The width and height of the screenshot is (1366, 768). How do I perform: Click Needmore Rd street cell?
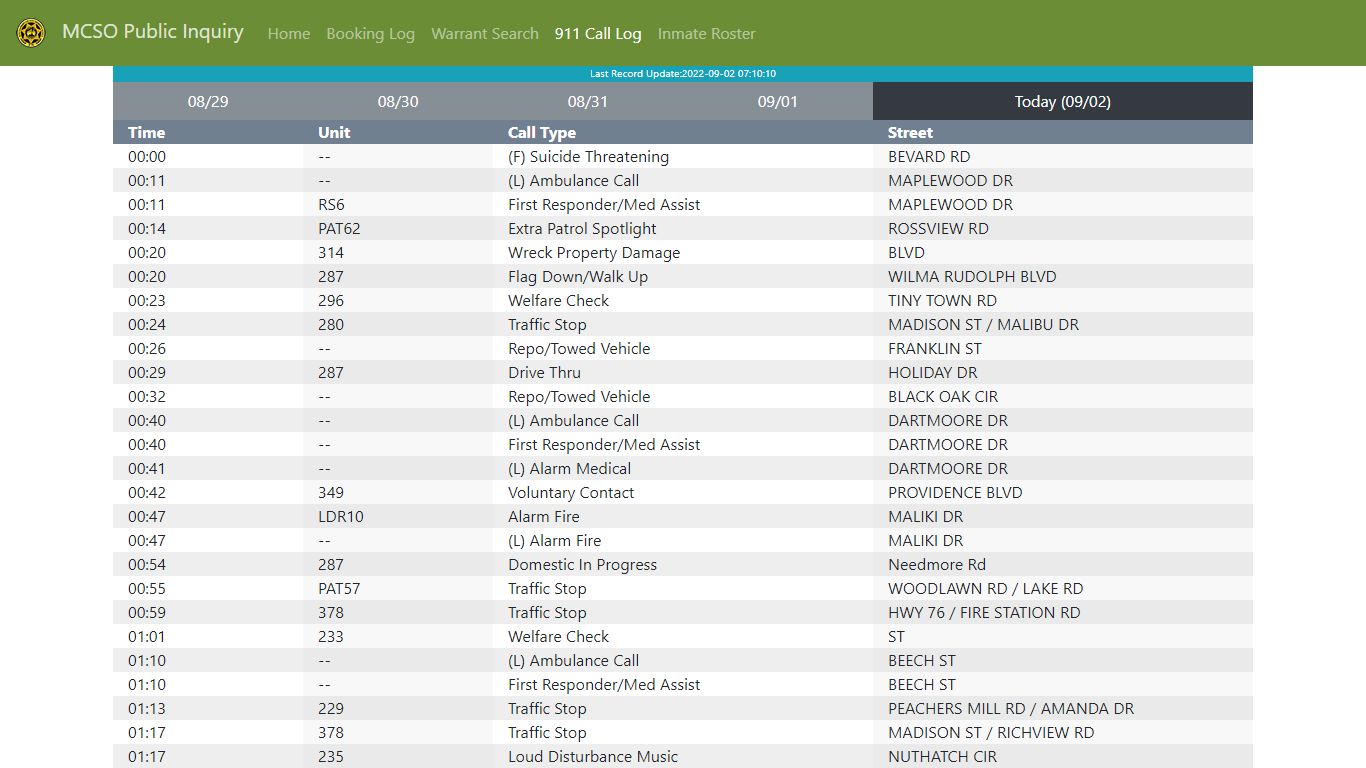pos(1063,564)
